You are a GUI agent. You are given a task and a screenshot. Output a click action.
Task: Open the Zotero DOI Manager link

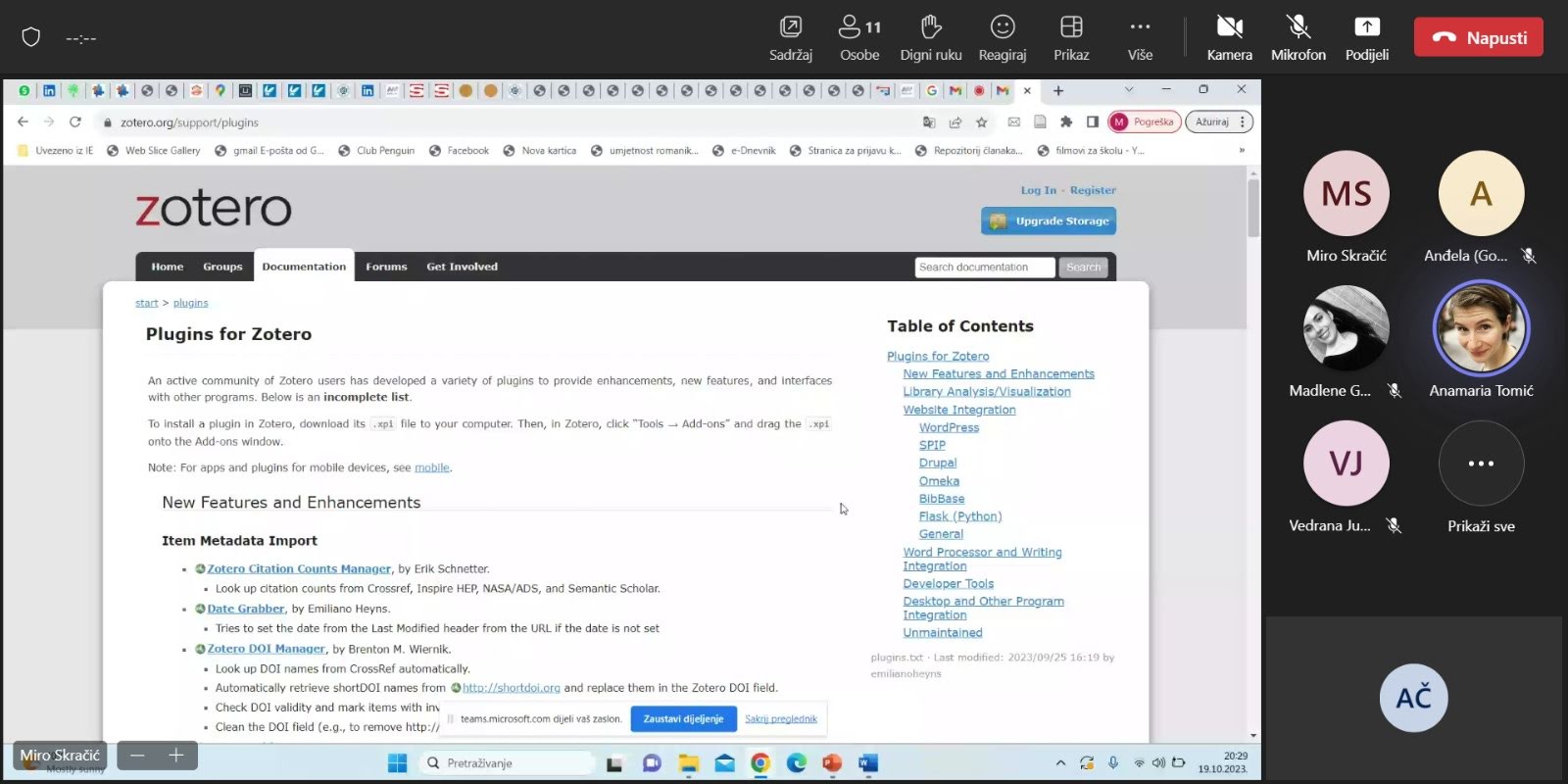(x=267, y=649)
